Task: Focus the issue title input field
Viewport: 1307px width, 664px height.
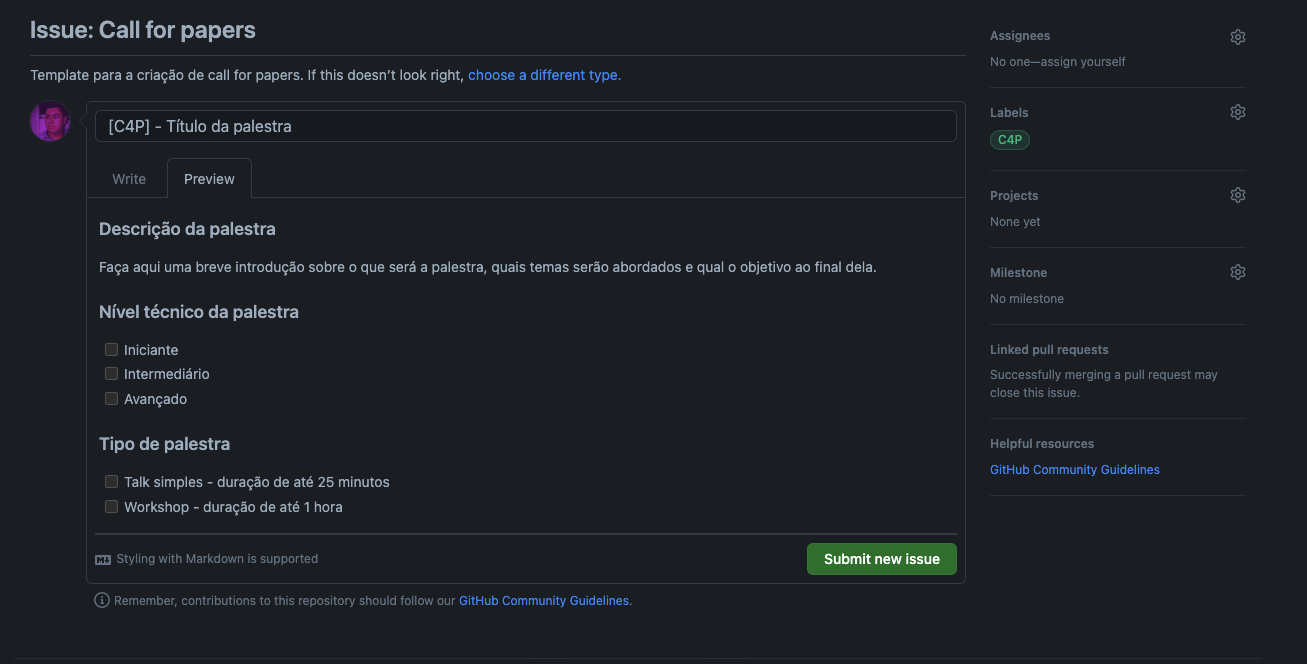Action: pos(525,126)
